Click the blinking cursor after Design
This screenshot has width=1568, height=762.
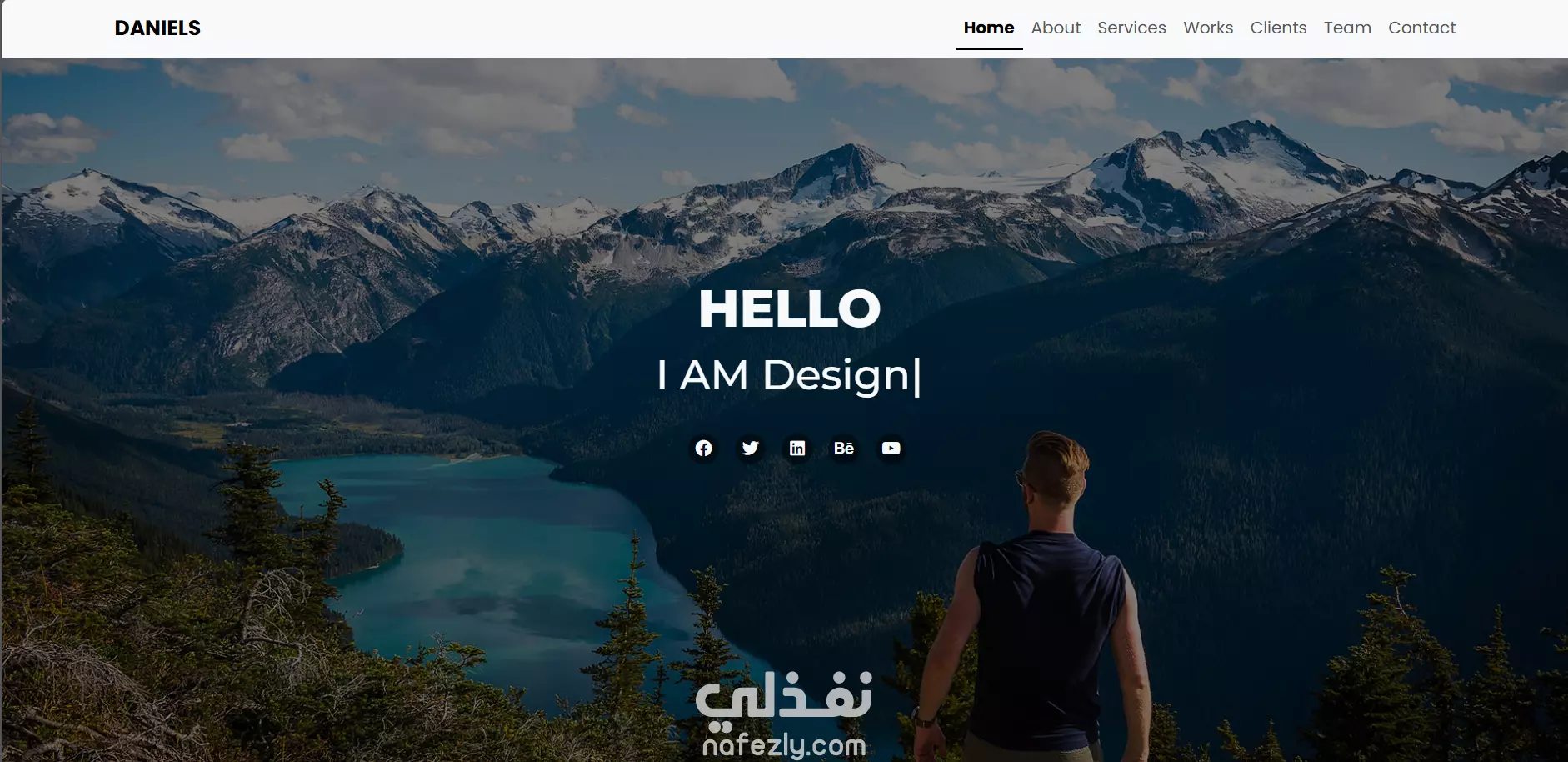click(x=917, y=377)
